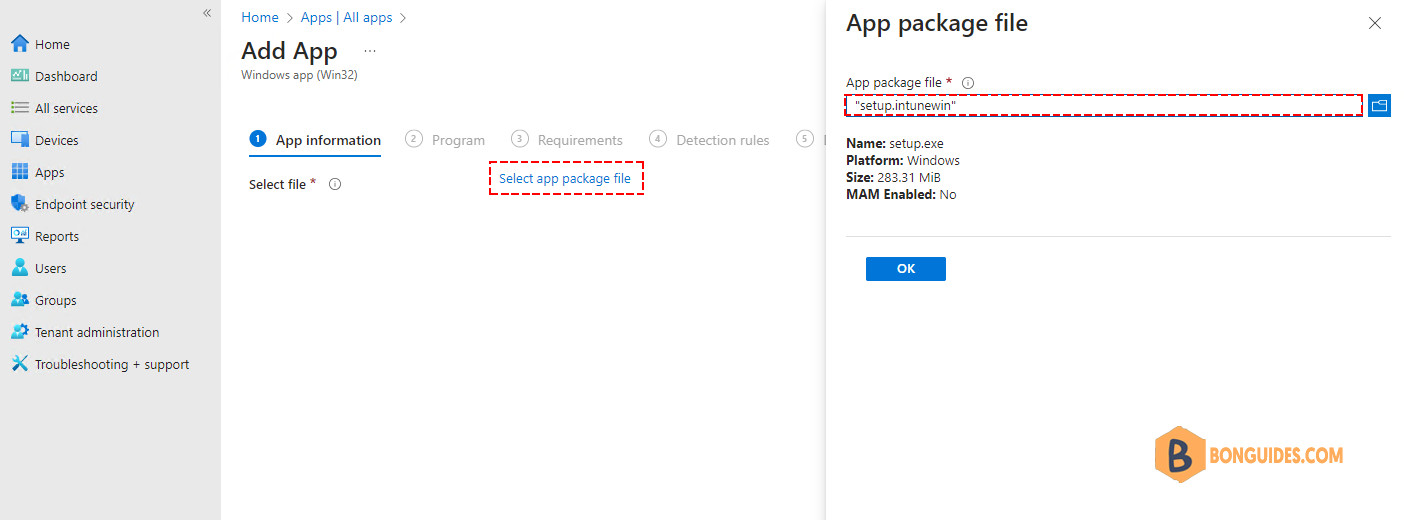
Task: Open Tenant administration section
Action: coord(97,332)
